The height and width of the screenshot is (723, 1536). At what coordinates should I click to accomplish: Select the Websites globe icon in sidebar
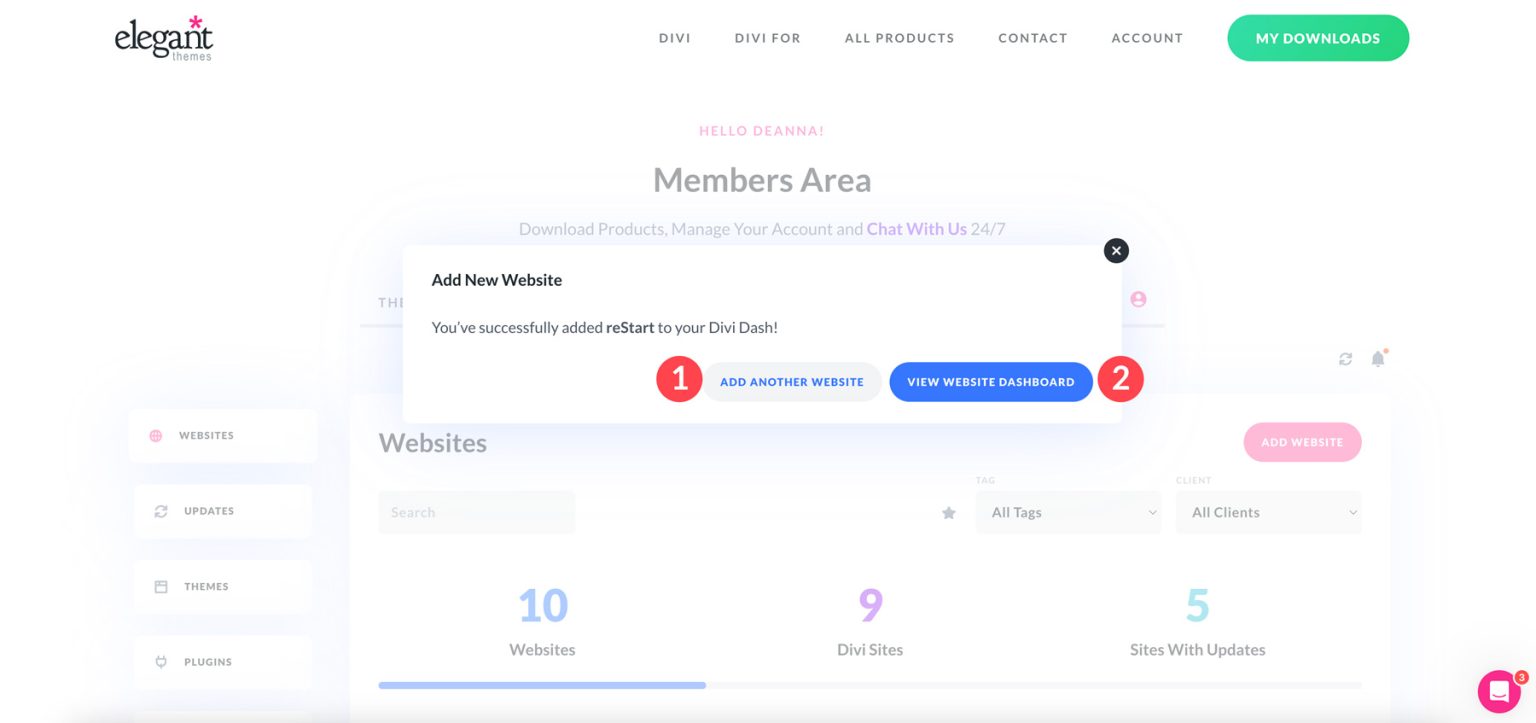click(157, 435)
